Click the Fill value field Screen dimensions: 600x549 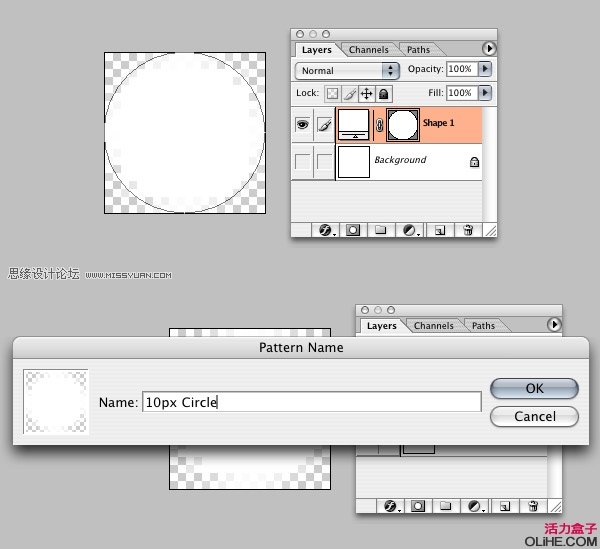462,93
